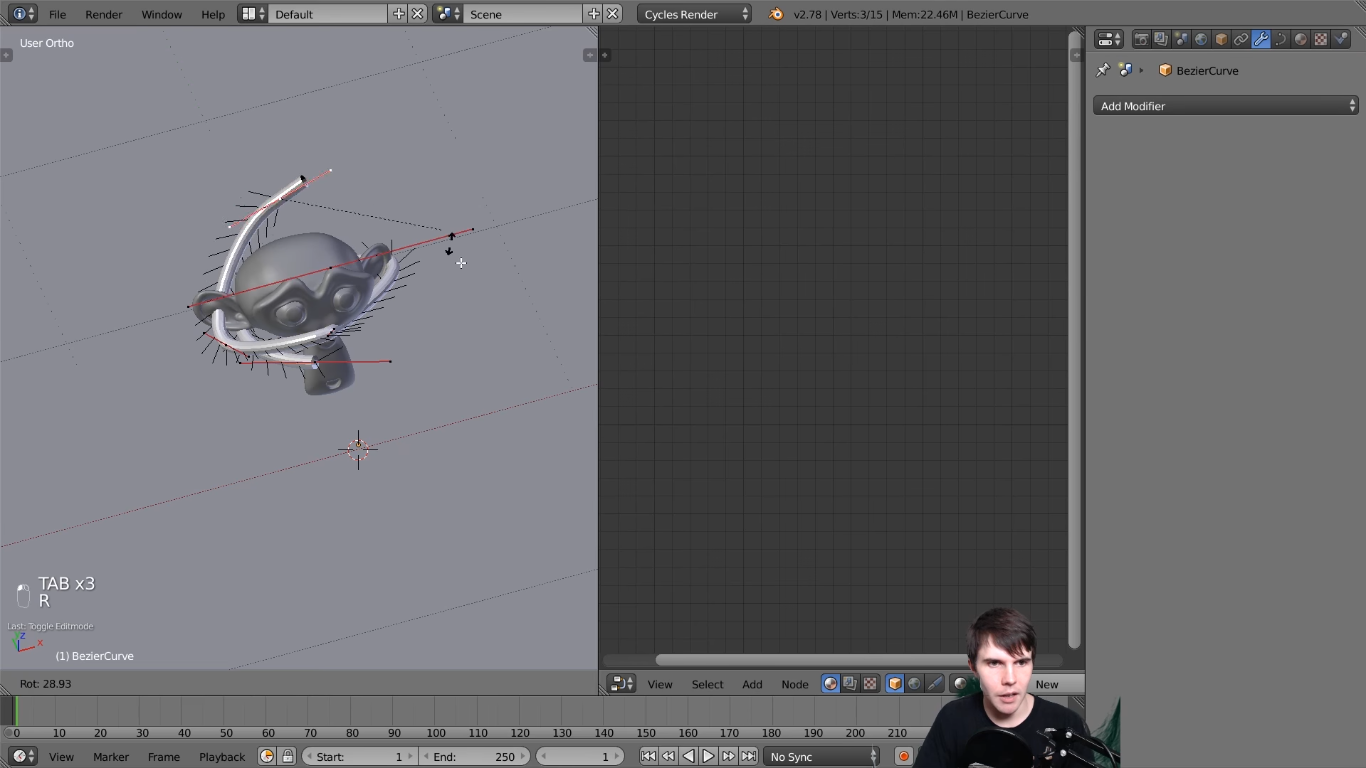Switch to the Material properties tab

[x=1299, y=38]
